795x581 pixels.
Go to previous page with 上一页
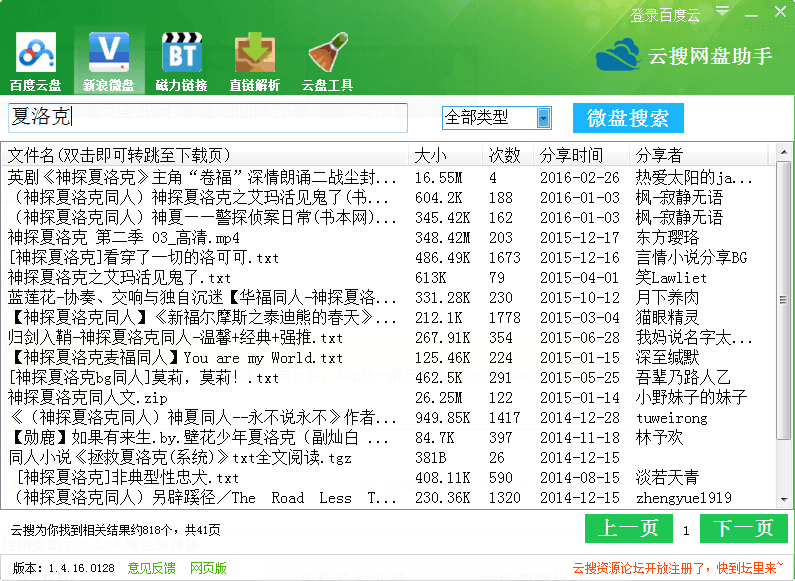629,528
